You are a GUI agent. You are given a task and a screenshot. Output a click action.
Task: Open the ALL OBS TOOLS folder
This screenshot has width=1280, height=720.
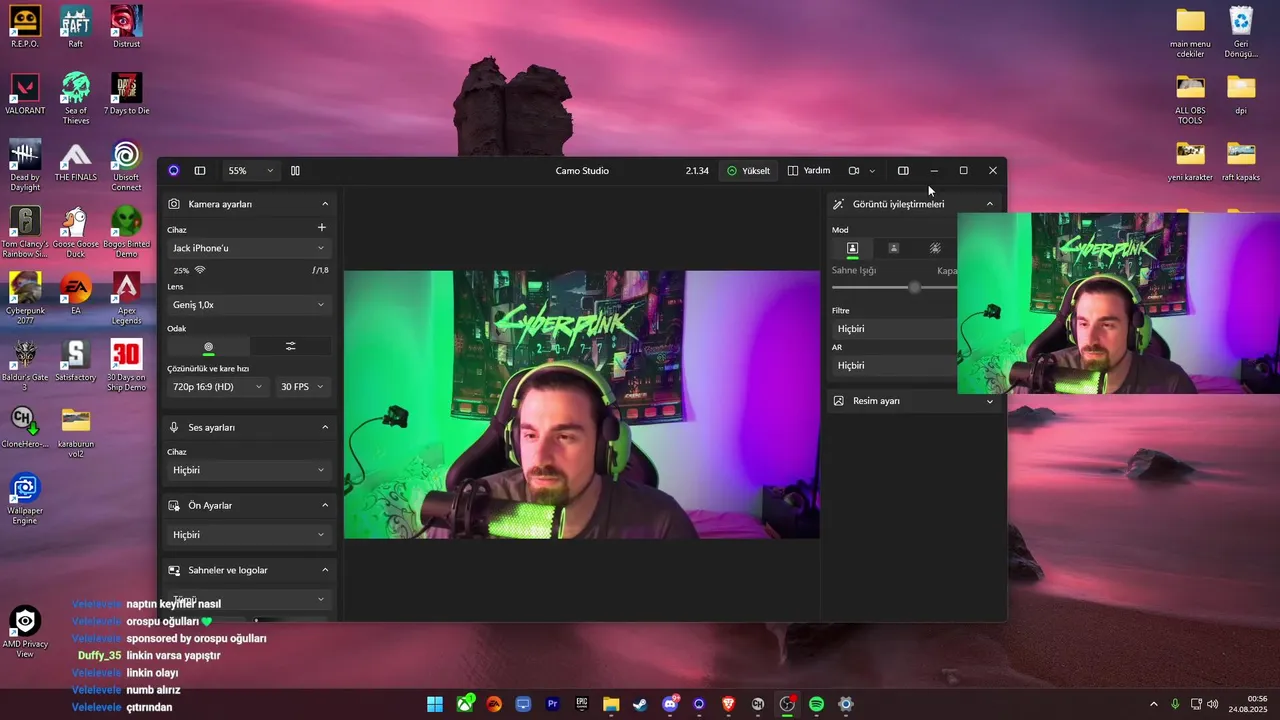1190,98
